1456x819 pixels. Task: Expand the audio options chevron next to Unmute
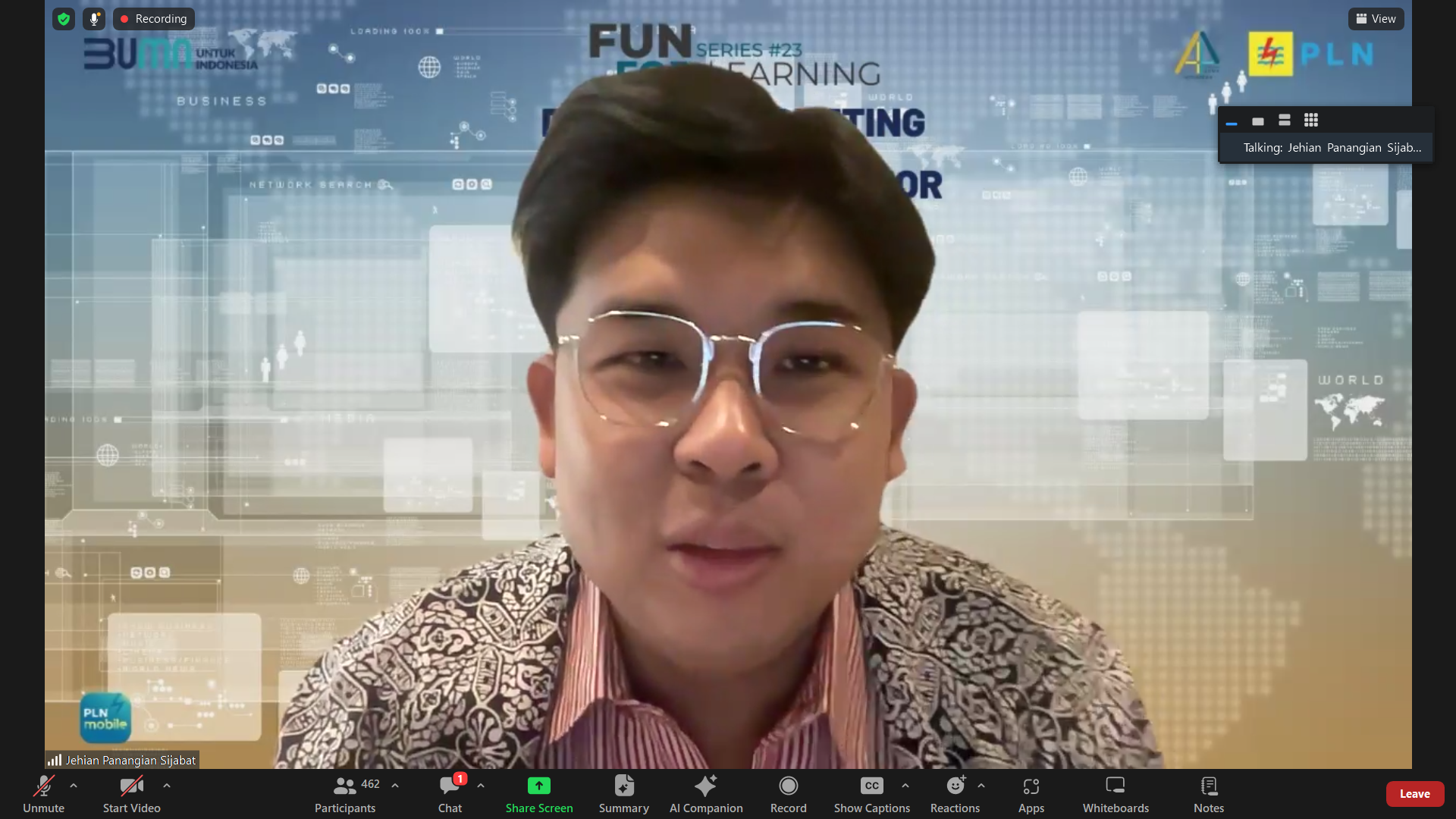(x=74, y=785)
